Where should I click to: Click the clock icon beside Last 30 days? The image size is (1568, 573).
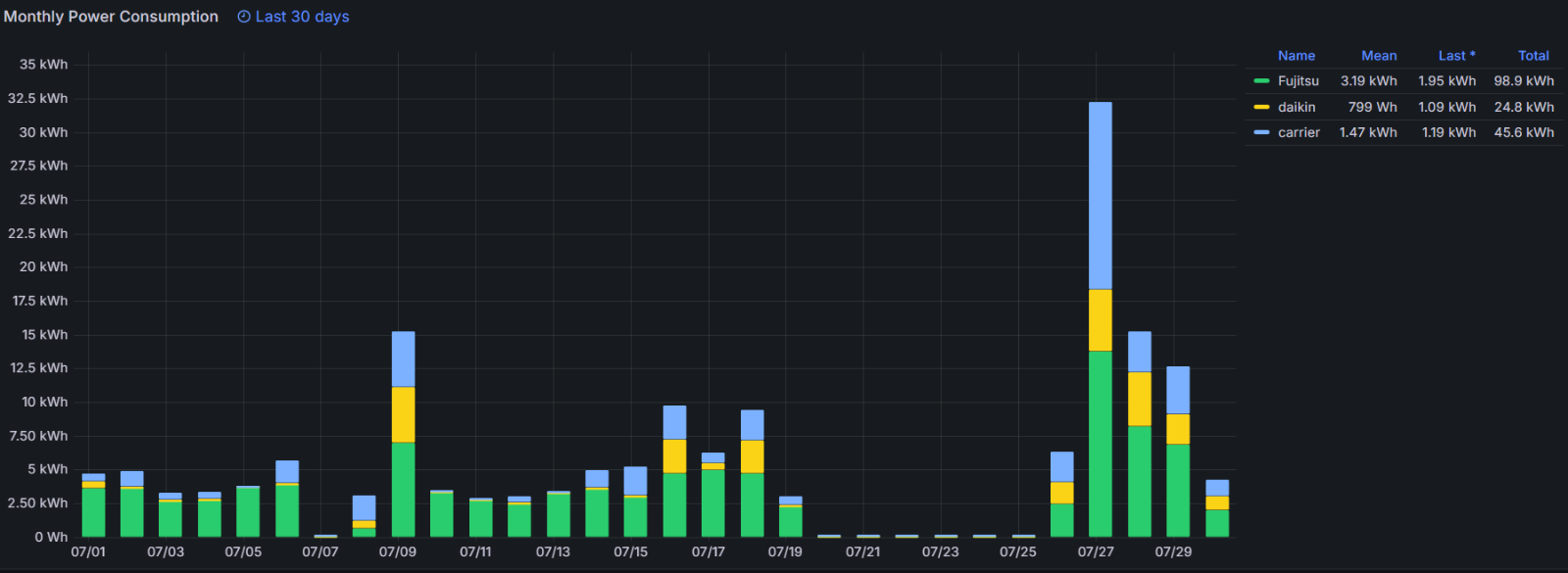click(x=244, y=17)
